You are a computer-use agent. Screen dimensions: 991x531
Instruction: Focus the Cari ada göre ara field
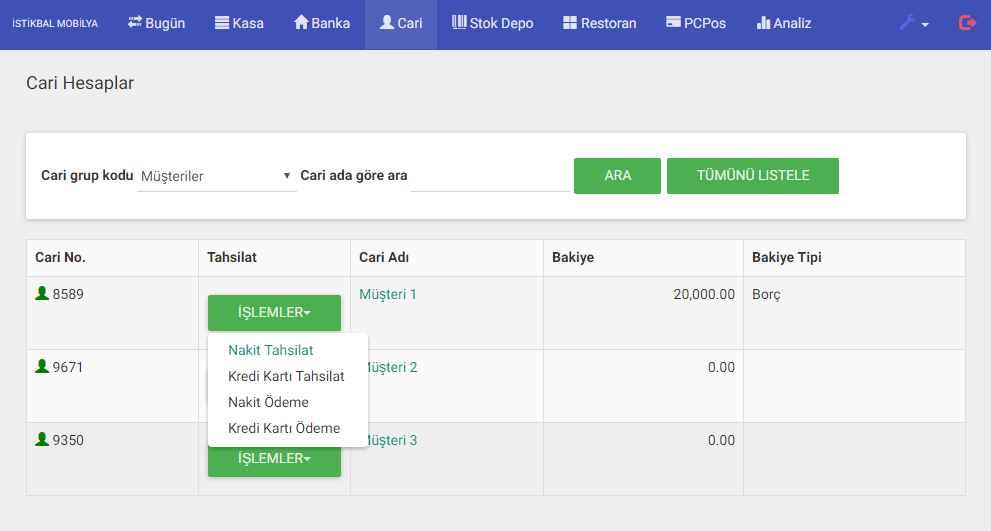(x=490, y=176)
